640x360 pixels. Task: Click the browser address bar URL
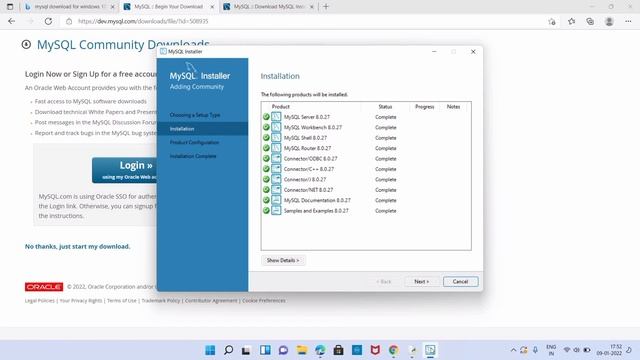coord(143,21)
